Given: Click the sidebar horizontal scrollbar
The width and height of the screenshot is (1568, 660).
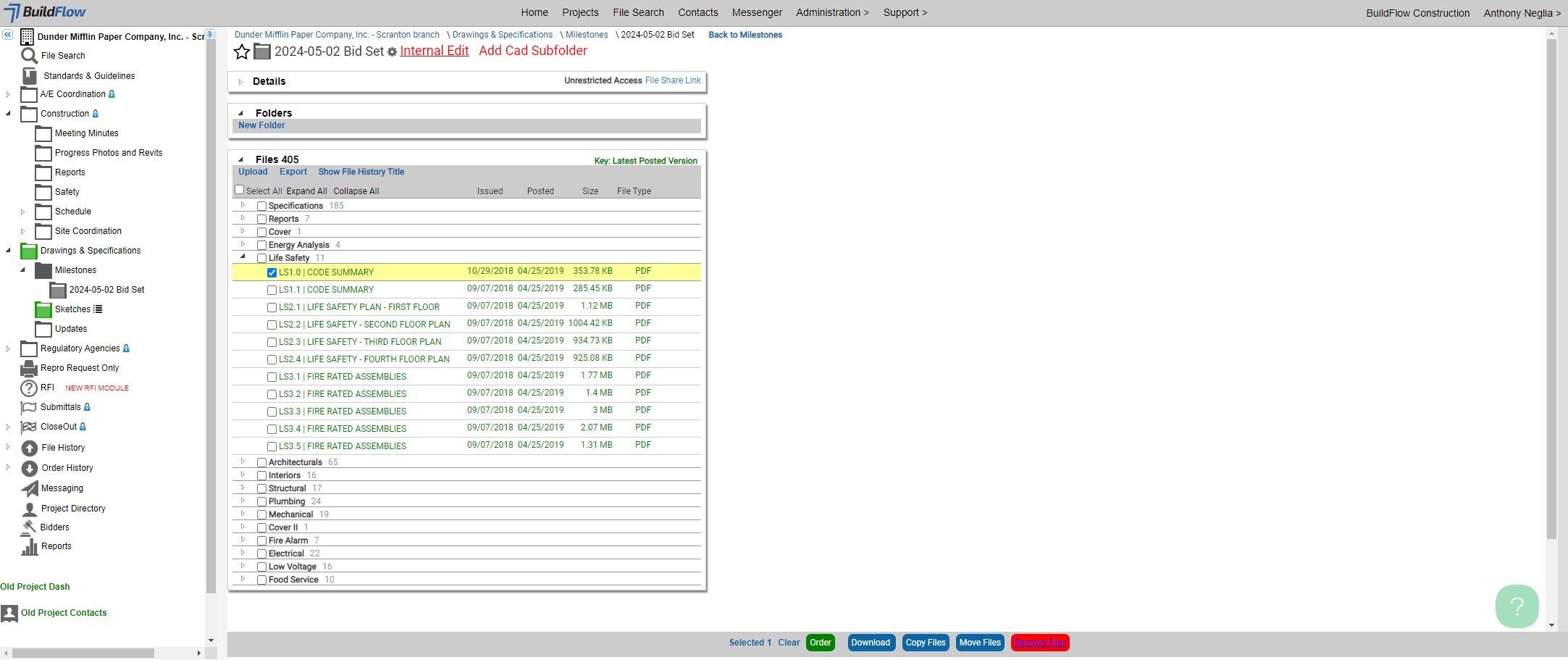Looking at the screenshot, I should coord(83,653).
